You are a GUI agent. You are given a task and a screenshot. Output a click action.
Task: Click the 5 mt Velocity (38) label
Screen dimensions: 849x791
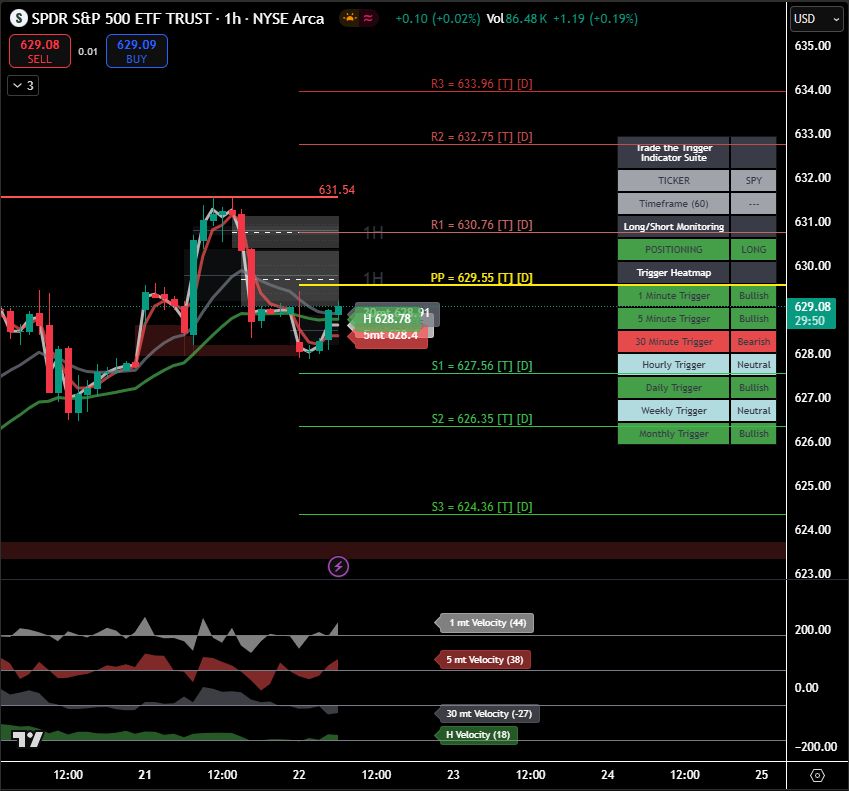(x=485, y=659)
